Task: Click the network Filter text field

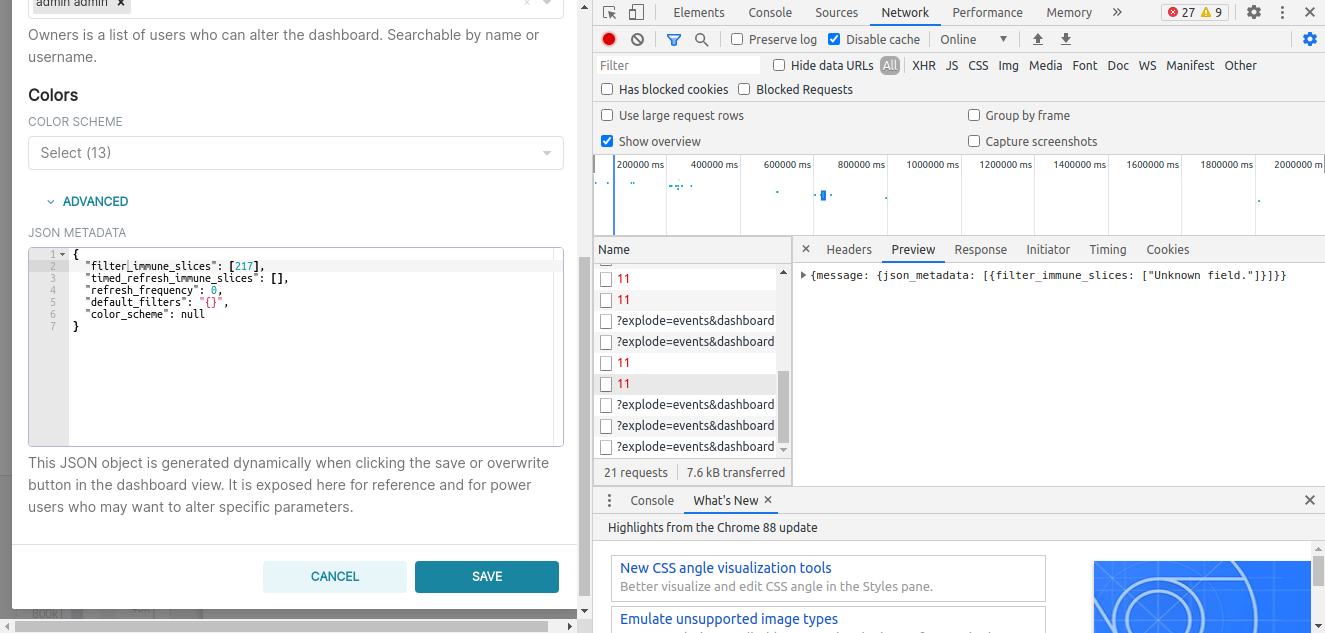Action: tap(679, 65)
